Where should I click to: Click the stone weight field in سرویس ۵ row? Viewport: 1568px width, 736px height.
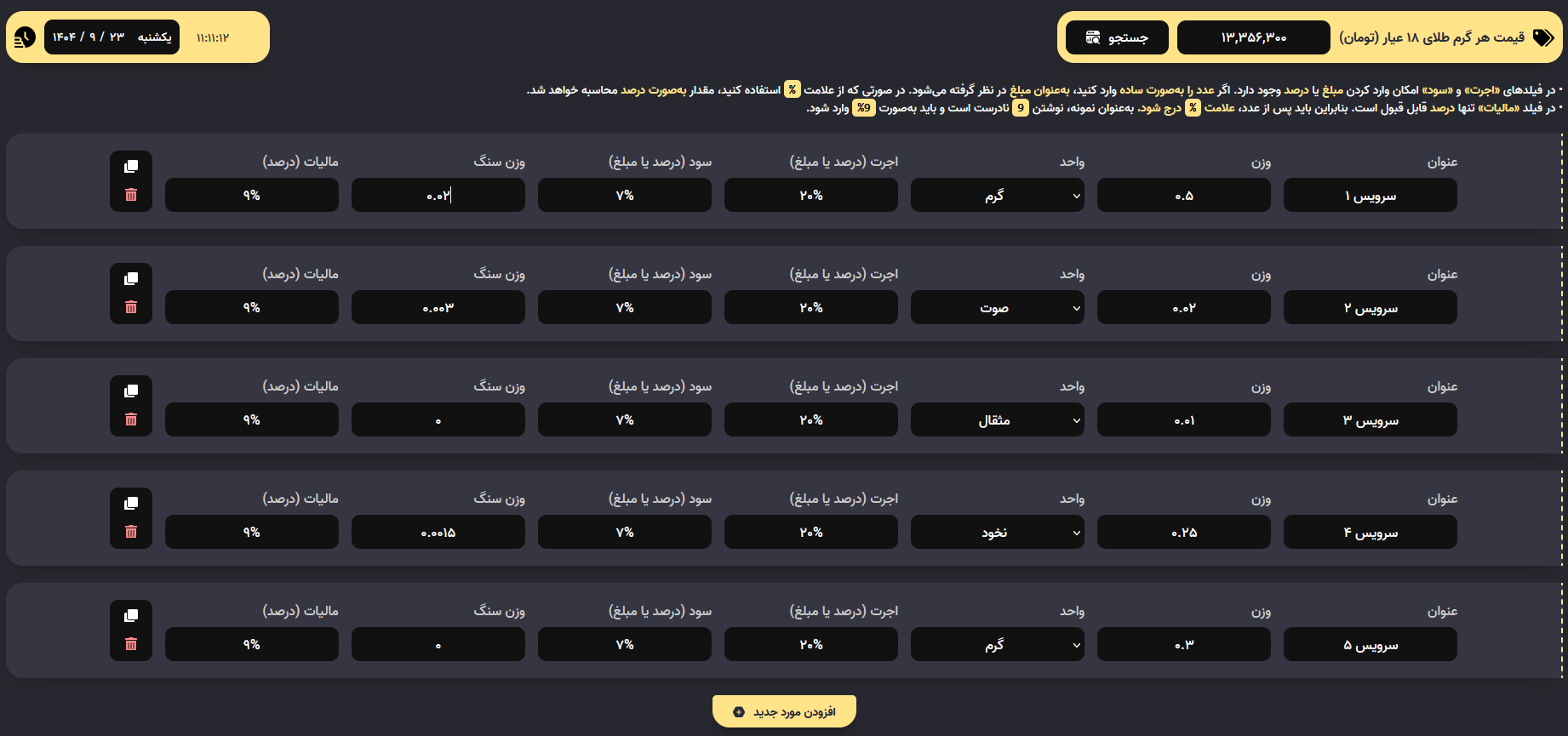(x=438, y=645)
